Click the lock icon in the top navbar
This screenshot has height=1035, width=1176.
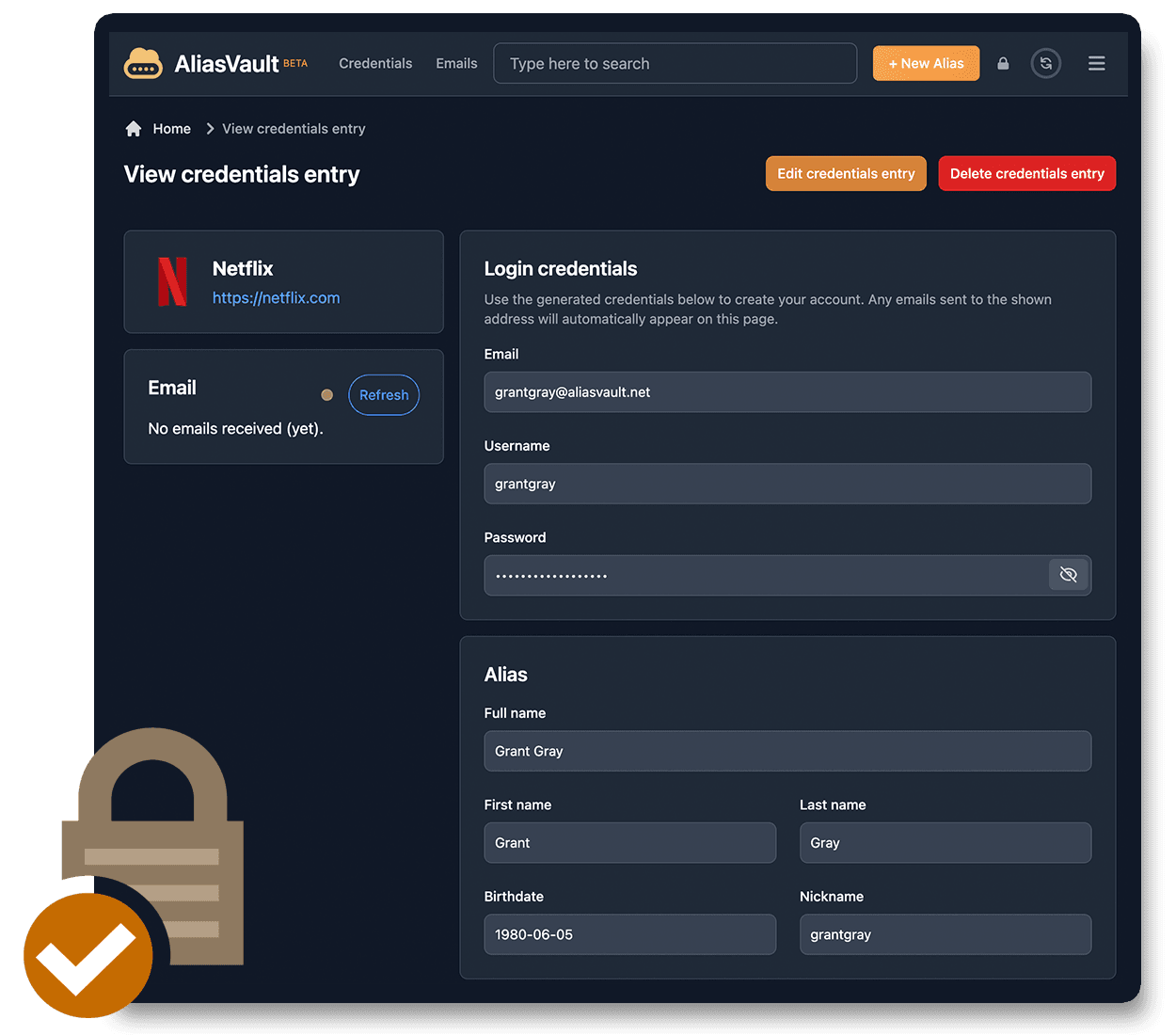[x=1002, y=63]
